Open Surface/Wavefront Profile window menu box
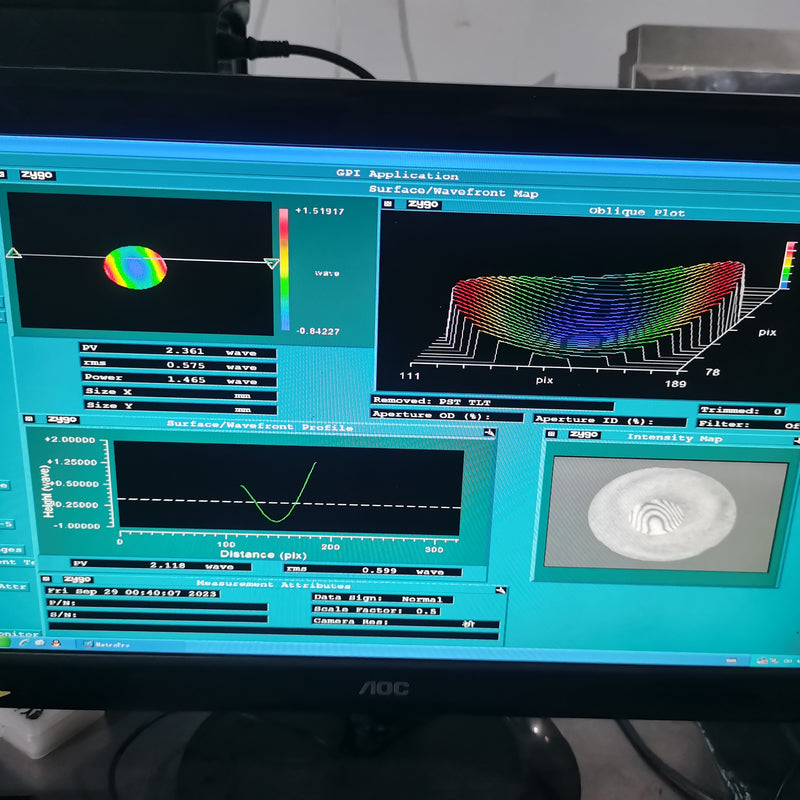 click(x=29, y=418)
